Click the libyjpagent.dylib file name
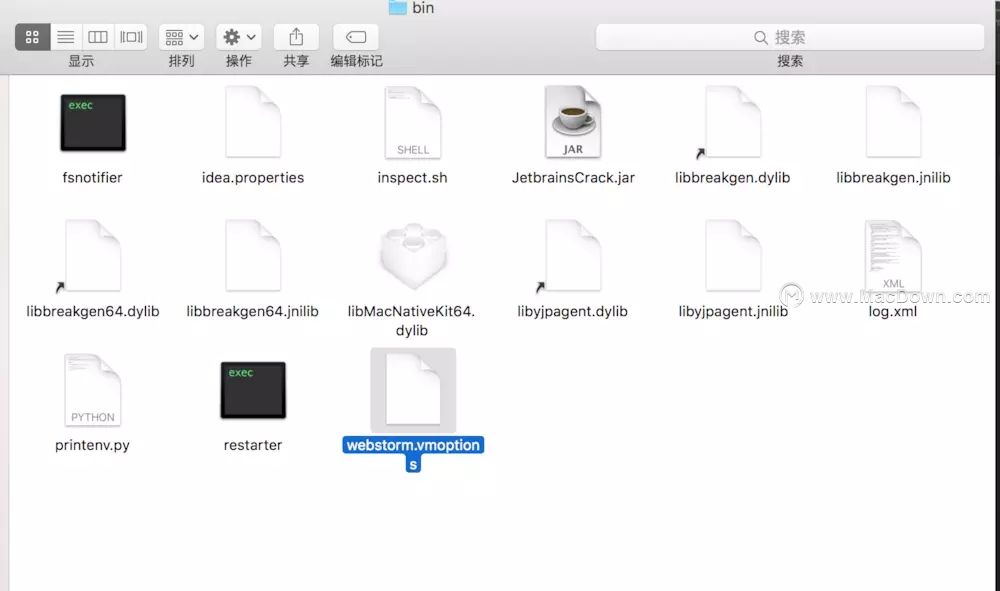This screenshot has width=1000, height=591. 573,312
